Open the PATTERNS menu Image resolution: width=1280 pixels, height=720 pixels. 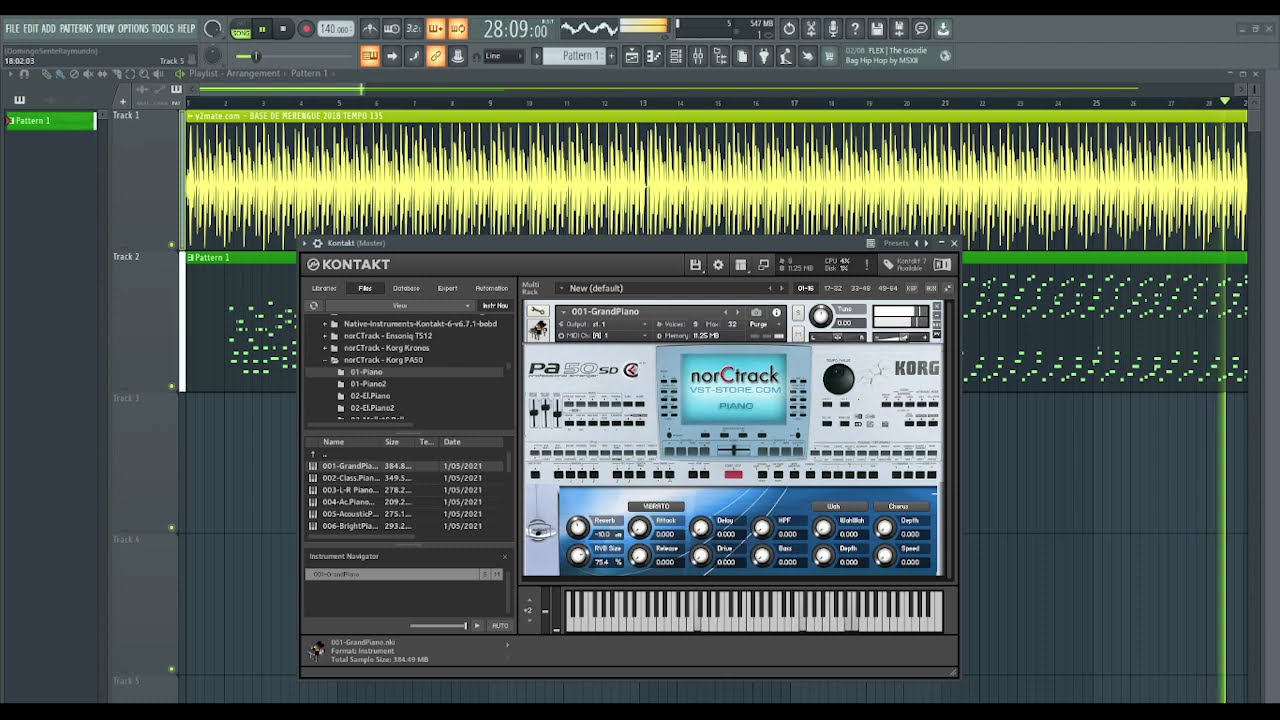pyautogui.click(x=76, y=29)
